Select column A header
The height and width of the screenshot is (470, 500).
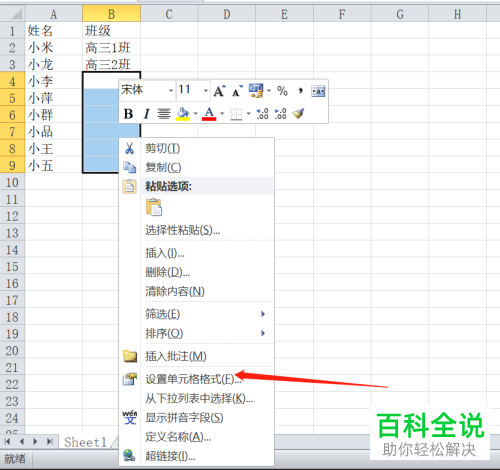54,14
